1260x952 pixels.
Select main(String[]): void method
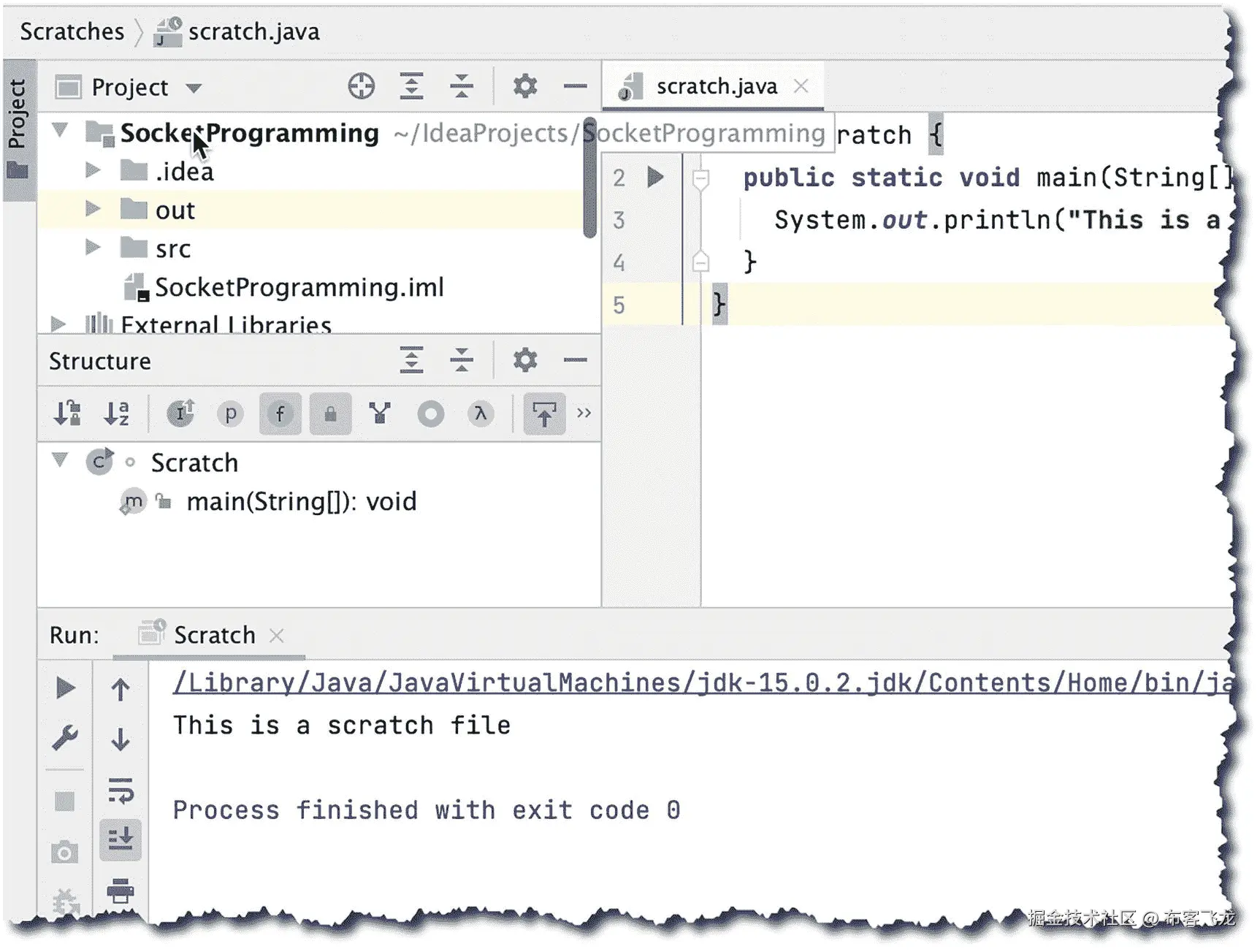coord(301,502)
